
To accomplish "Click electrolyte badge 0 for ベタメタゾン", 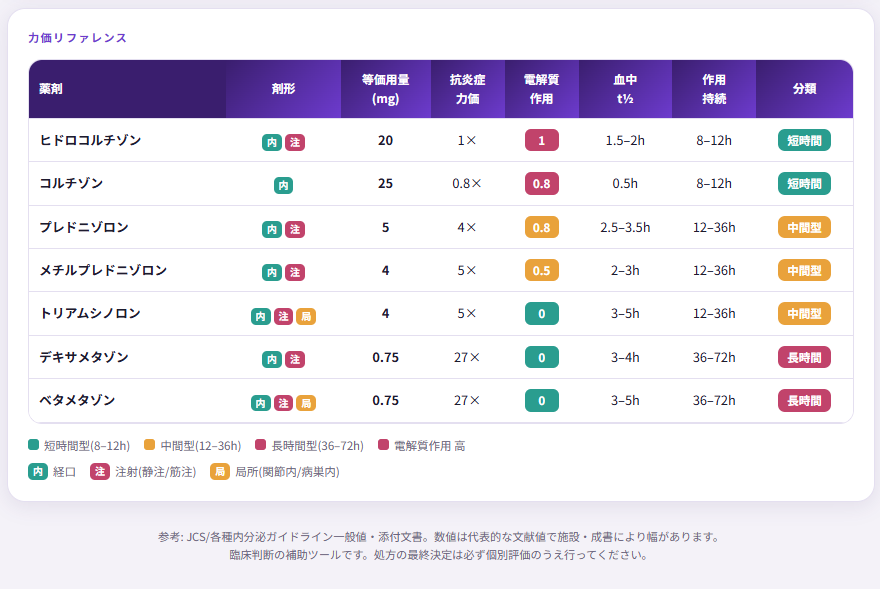I will pos(542,400).
